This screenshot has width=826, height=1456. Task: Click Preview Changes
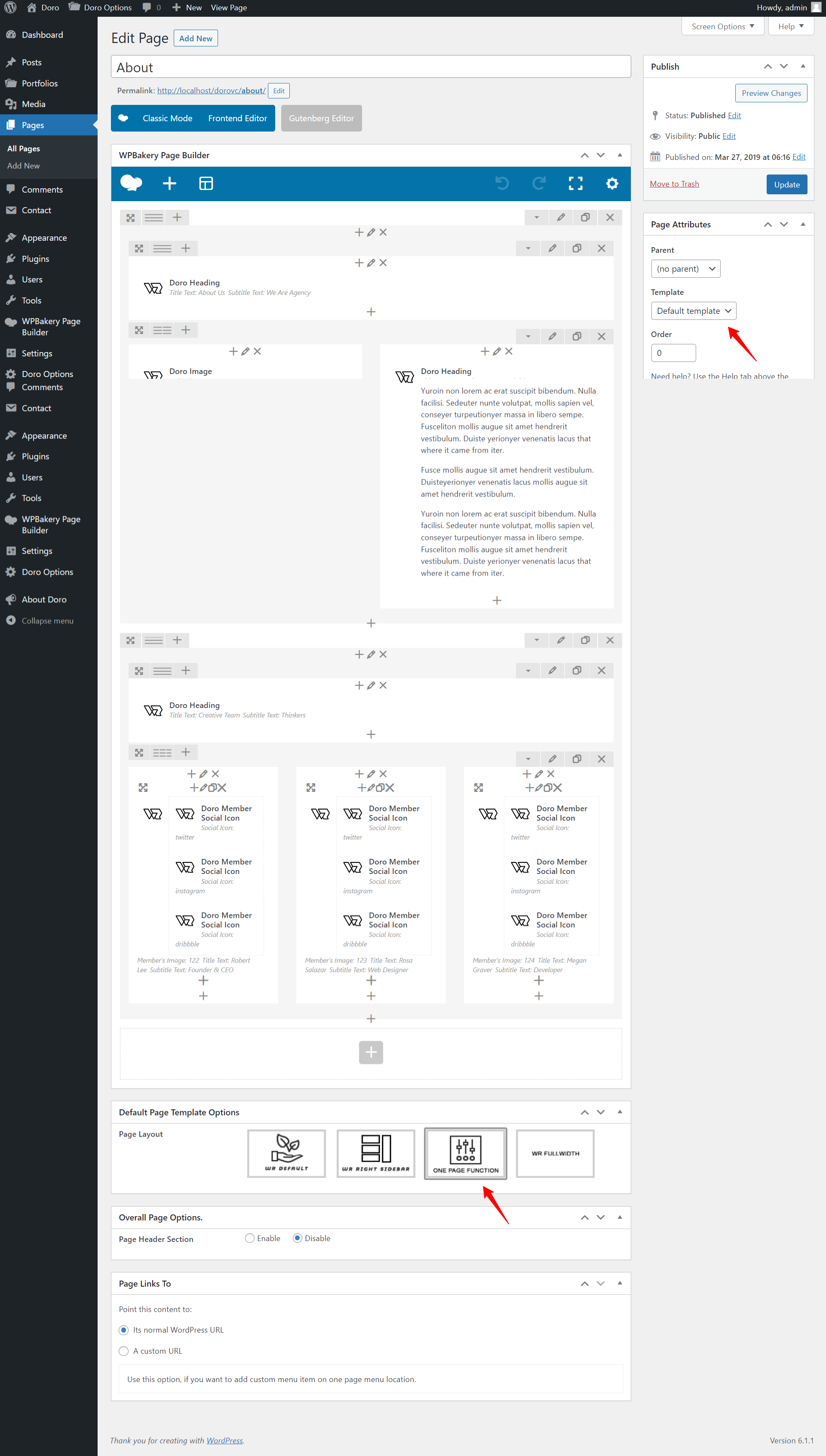click(x=771, y=94)
